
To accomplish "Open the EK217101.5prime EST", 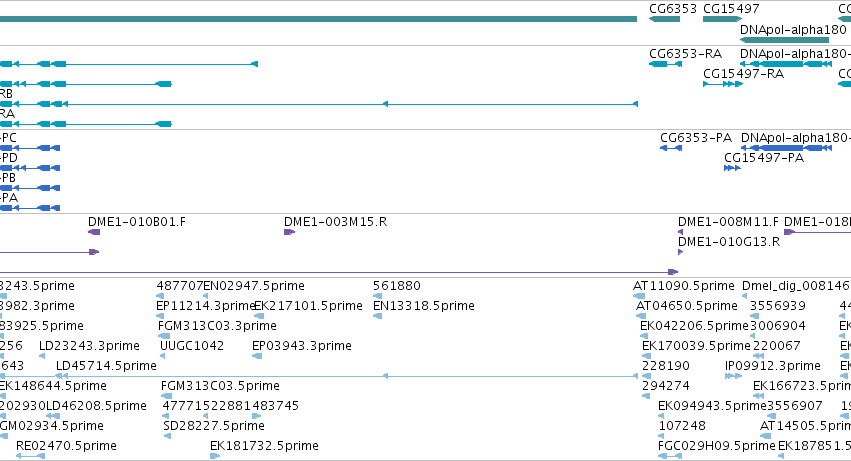I will tap(259, 317).
